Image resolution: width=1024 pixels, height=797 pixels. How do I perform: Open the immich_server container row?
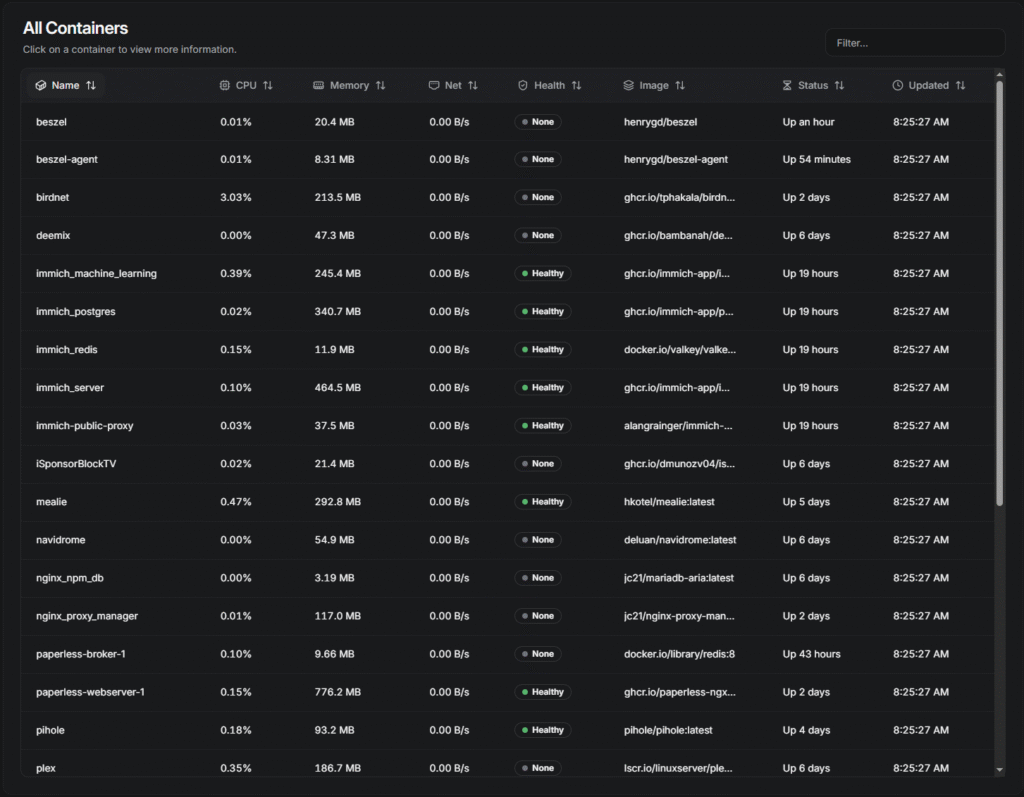tap(70, 388)
